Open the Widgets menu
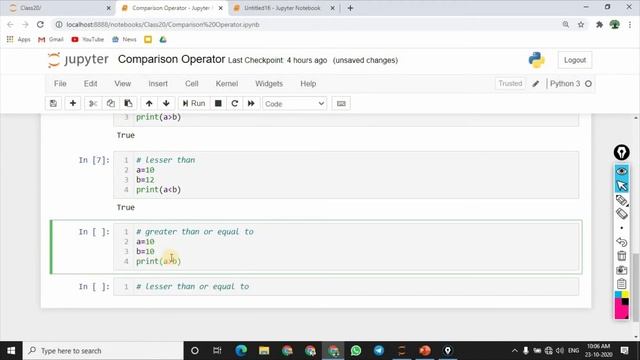 click(269, 84)
